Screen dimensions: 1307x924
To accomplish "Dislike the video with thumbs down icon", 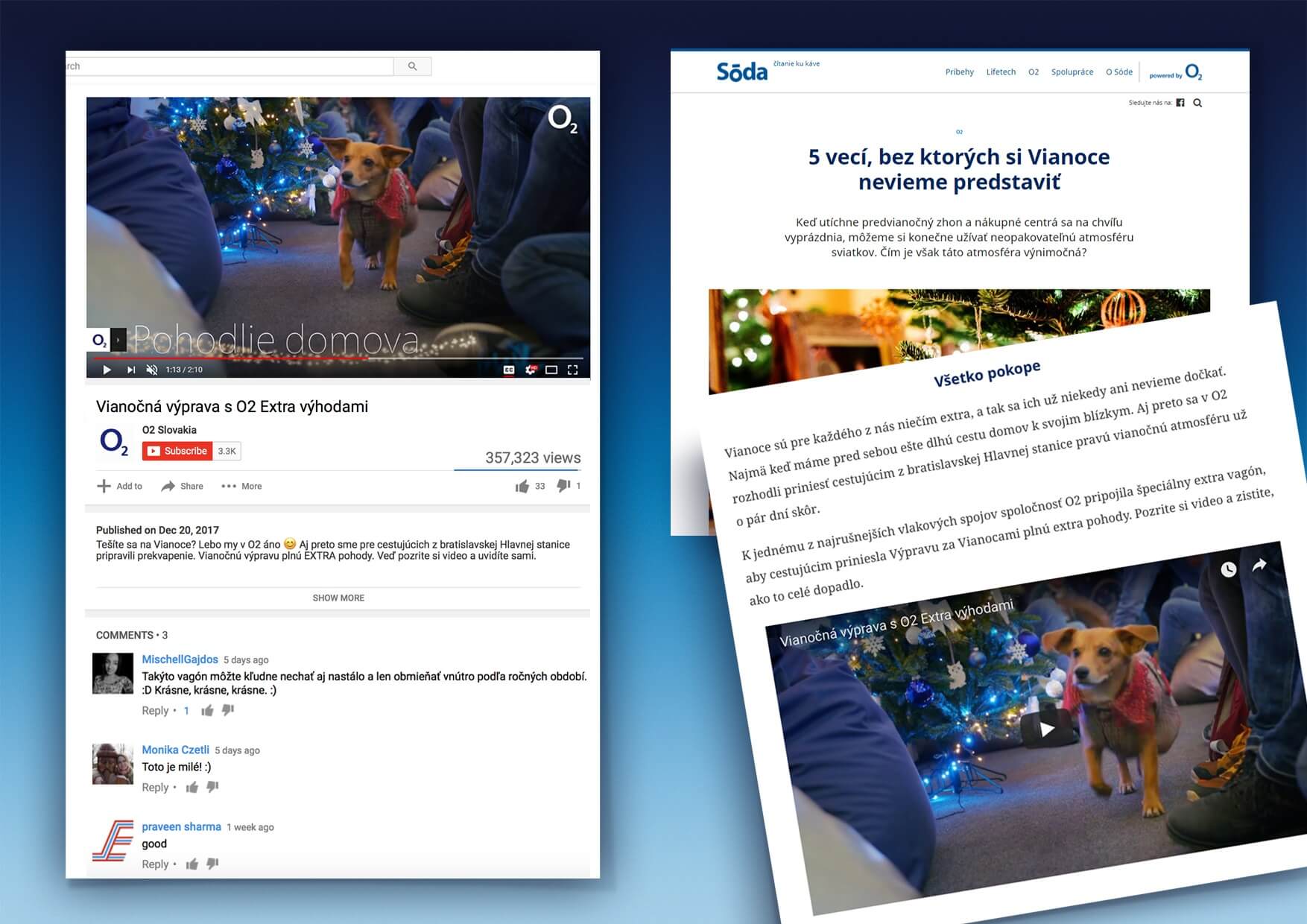I will [563, 486].
